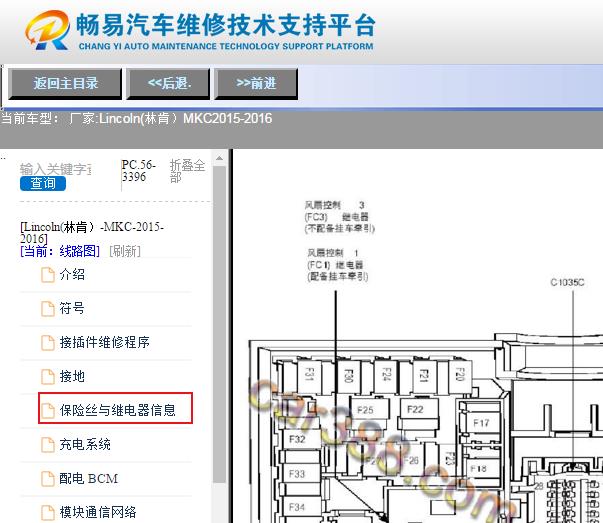Click fuse F21 in the diagram
The width and height of the screenshot is (603, 523).
pyautogui.click(x=424, y=375)
